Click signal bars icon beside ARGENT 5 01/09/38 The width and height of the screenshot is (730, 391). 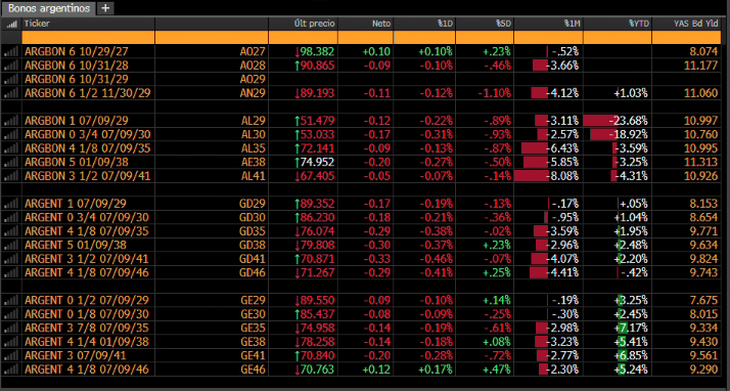click(x=12, y=245)
